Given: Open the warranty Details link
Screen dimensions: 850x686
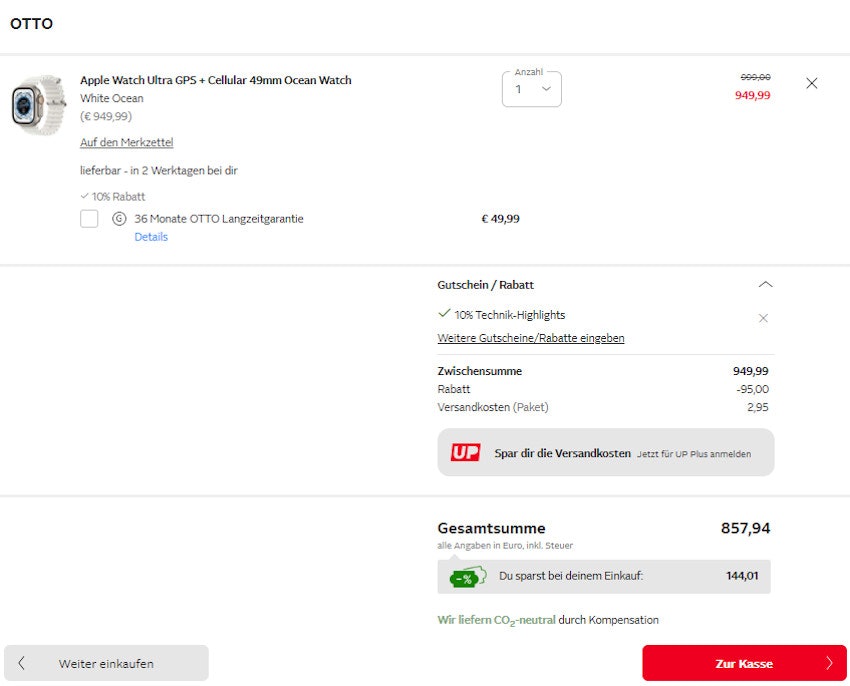Looking at the screenshot, I should [x=151, y=237].
